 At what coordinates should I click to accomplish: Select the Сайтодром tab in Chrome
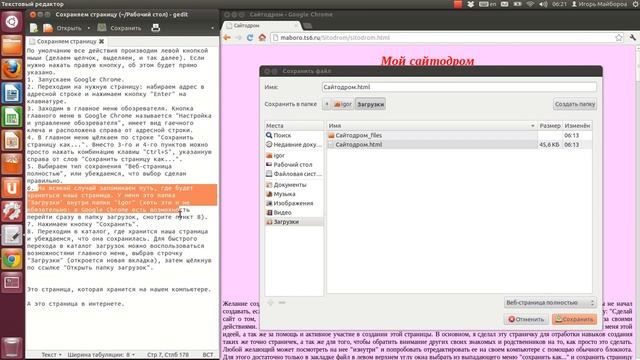pos(261,26)
